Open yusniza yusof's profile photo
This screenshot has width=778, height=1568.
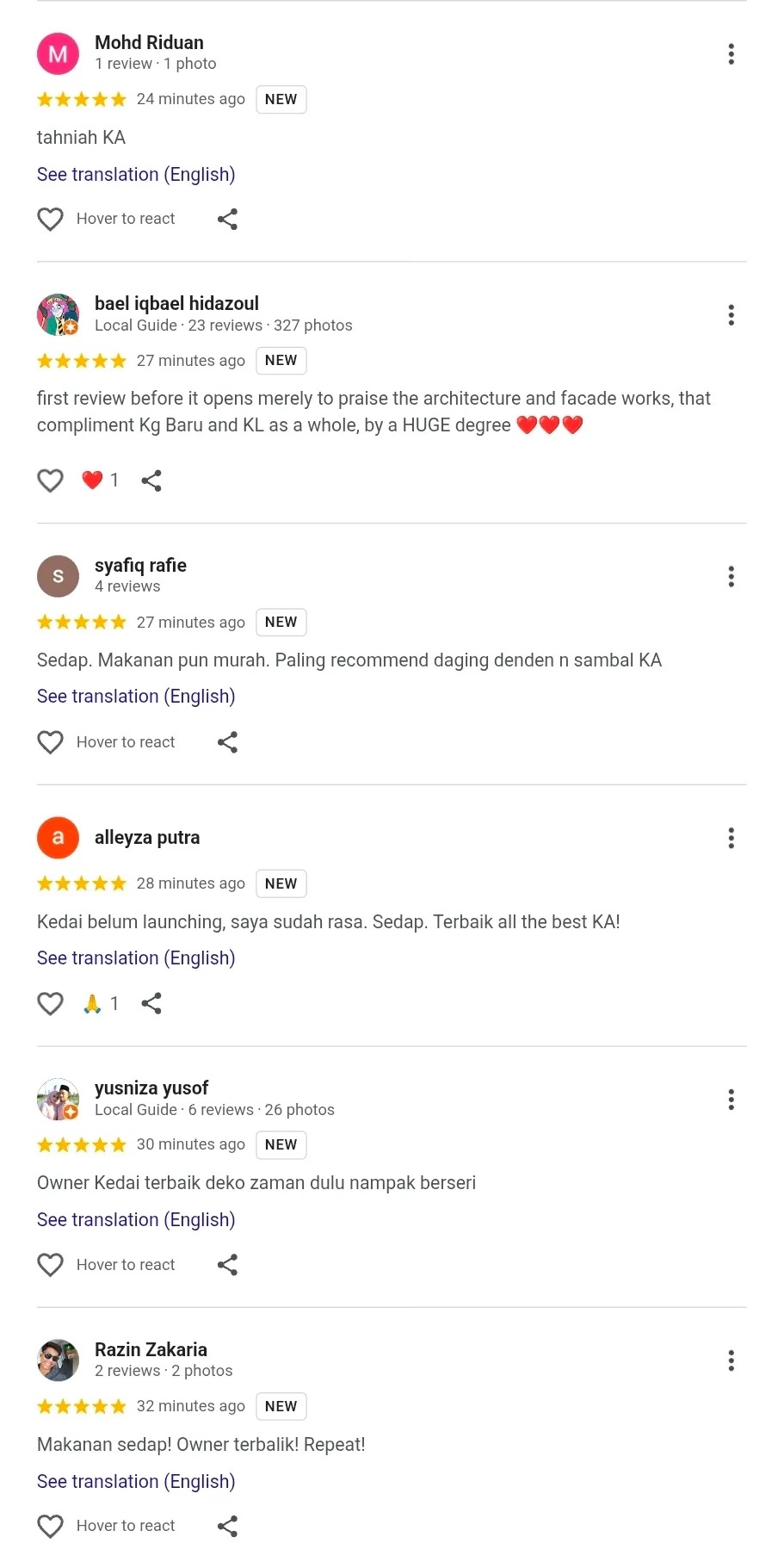(x=58, y=1100)
